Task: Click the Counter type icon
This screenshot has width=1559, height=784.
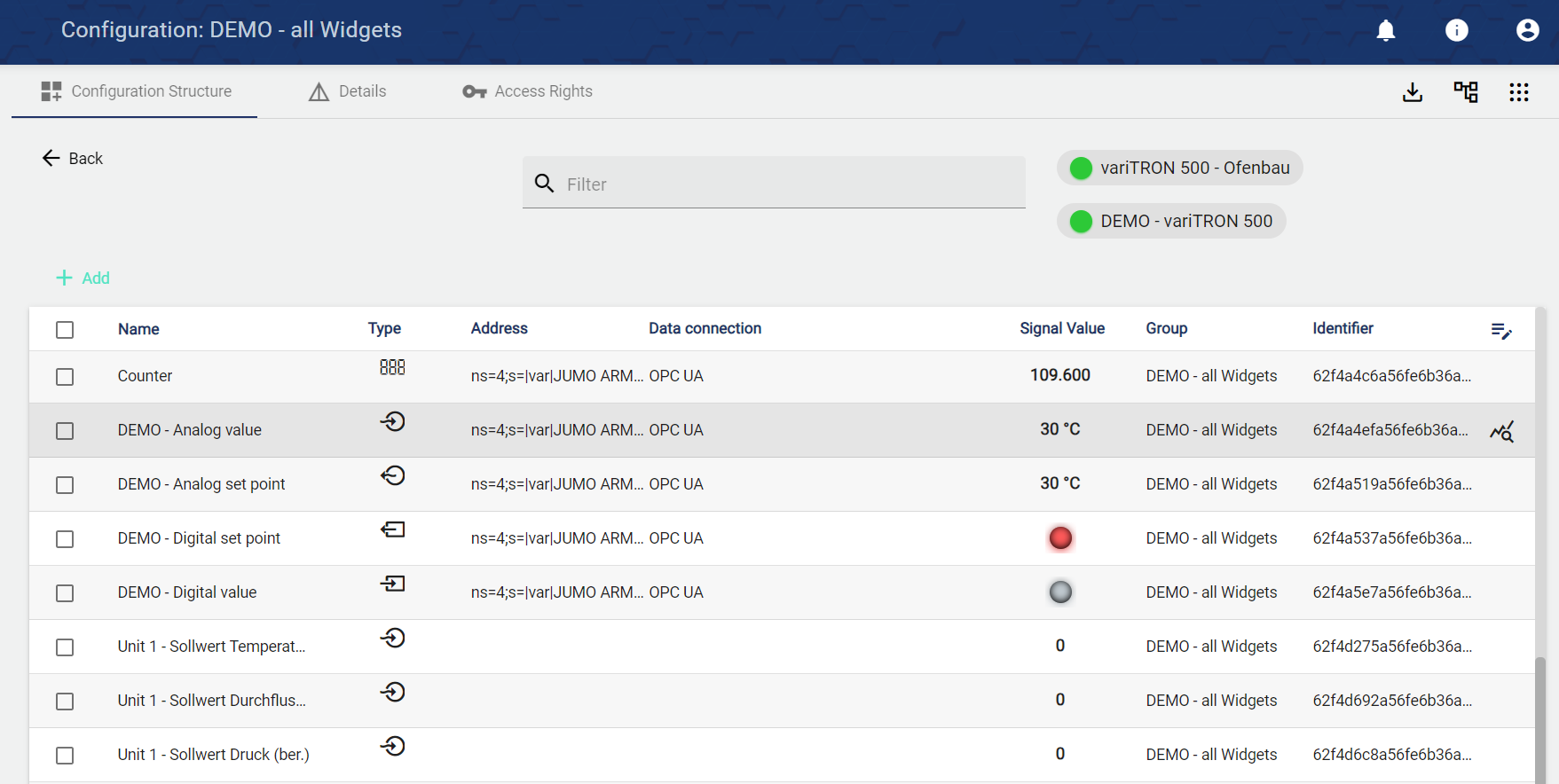Action: click(392, 367)
